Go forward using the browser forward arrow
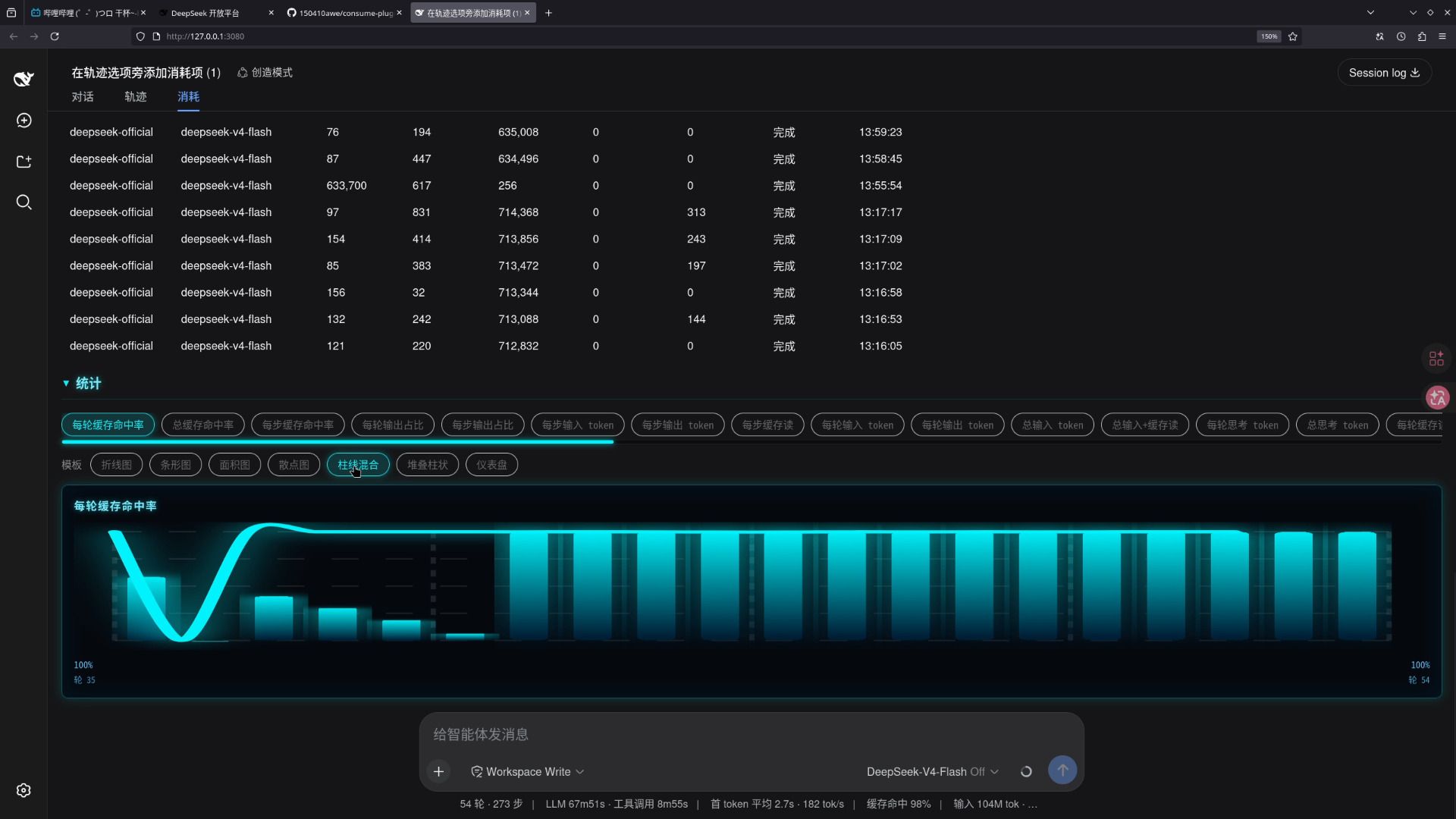This screenshot has width=1456, height=819. click(x=34, y=36)
